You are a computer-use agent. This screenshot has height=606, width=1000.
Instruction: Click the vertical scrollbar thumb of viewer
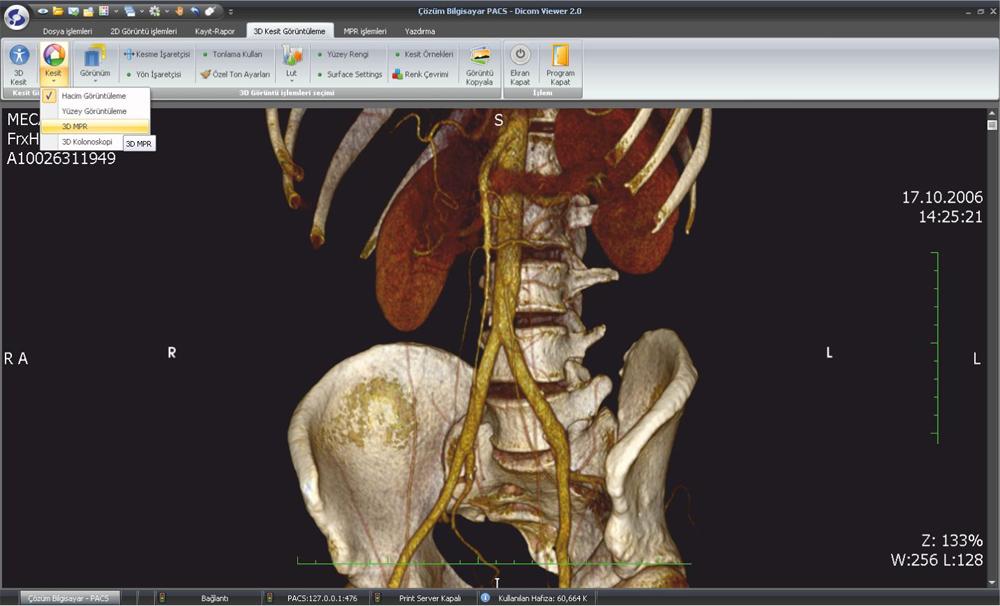point(992,125)
